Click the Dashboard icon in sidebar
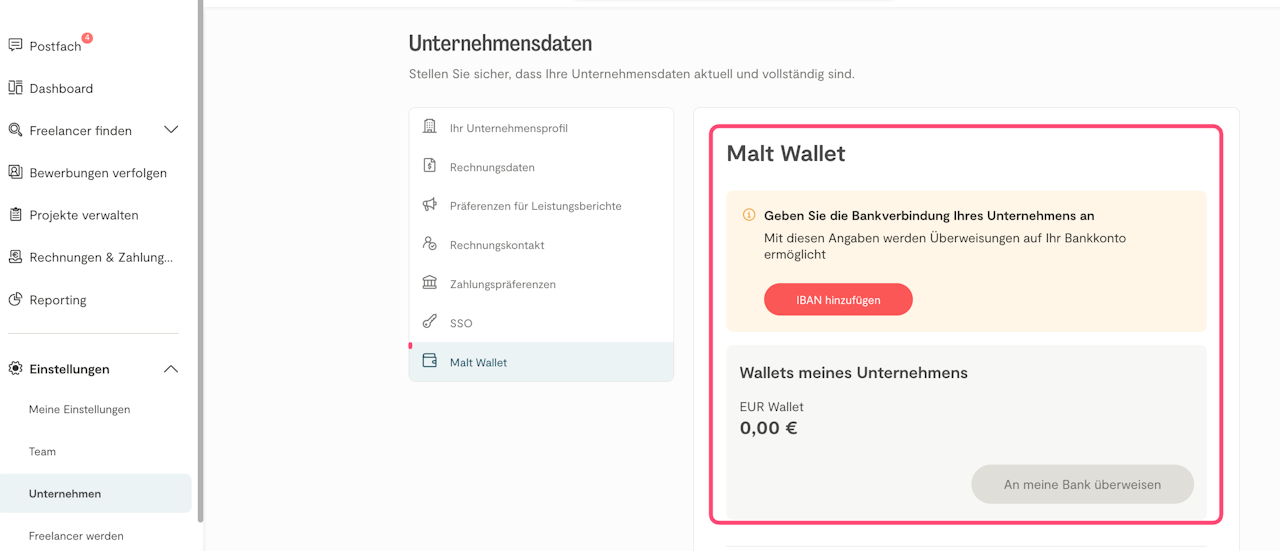This screenshot has height=551, width=1280. click(15, 88)
